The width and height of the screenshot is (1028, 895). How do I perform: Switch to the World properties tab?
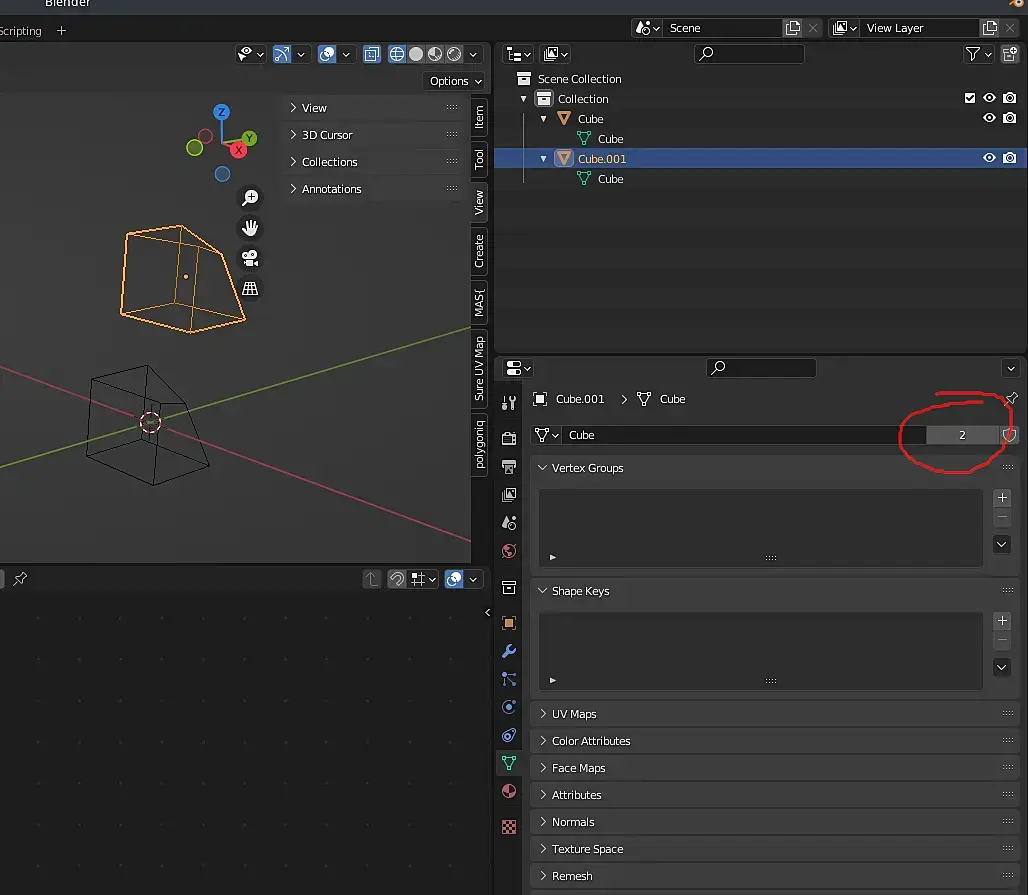[509, 551]
